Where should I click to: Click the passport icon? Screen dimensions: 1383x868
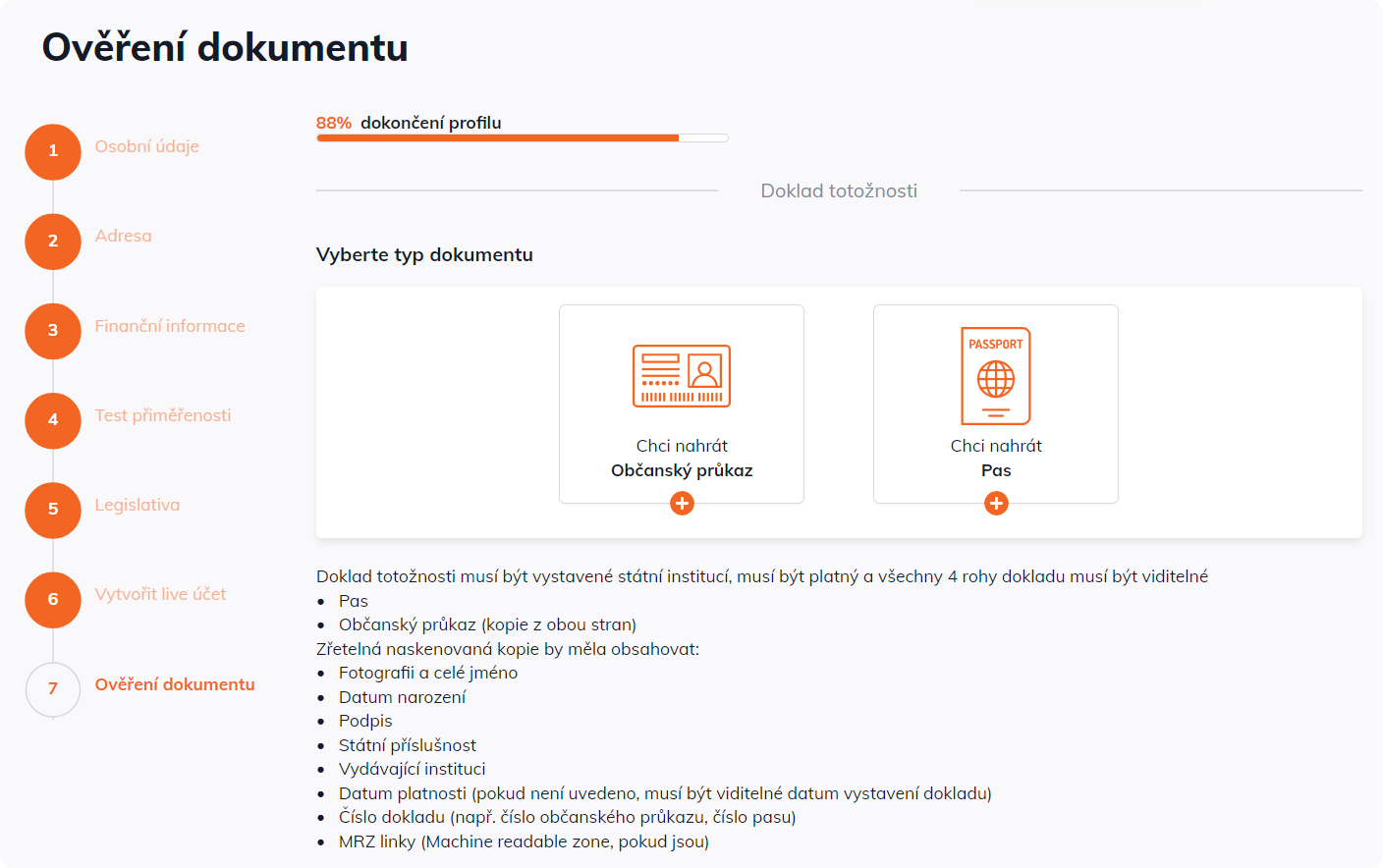pyautogui.click(x=995, y=376)
